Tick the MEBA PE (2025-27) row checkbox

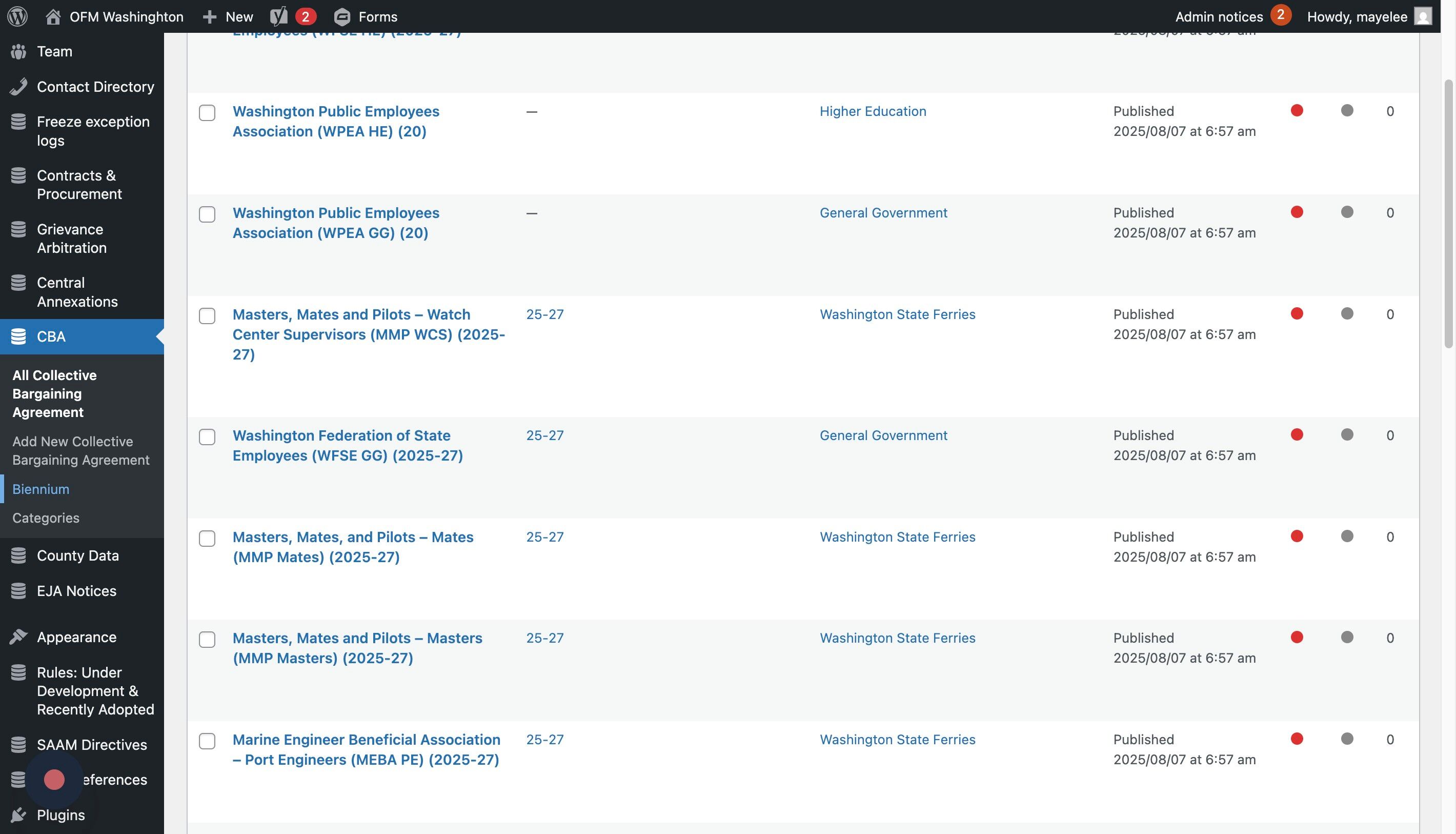tap(207, 741)
